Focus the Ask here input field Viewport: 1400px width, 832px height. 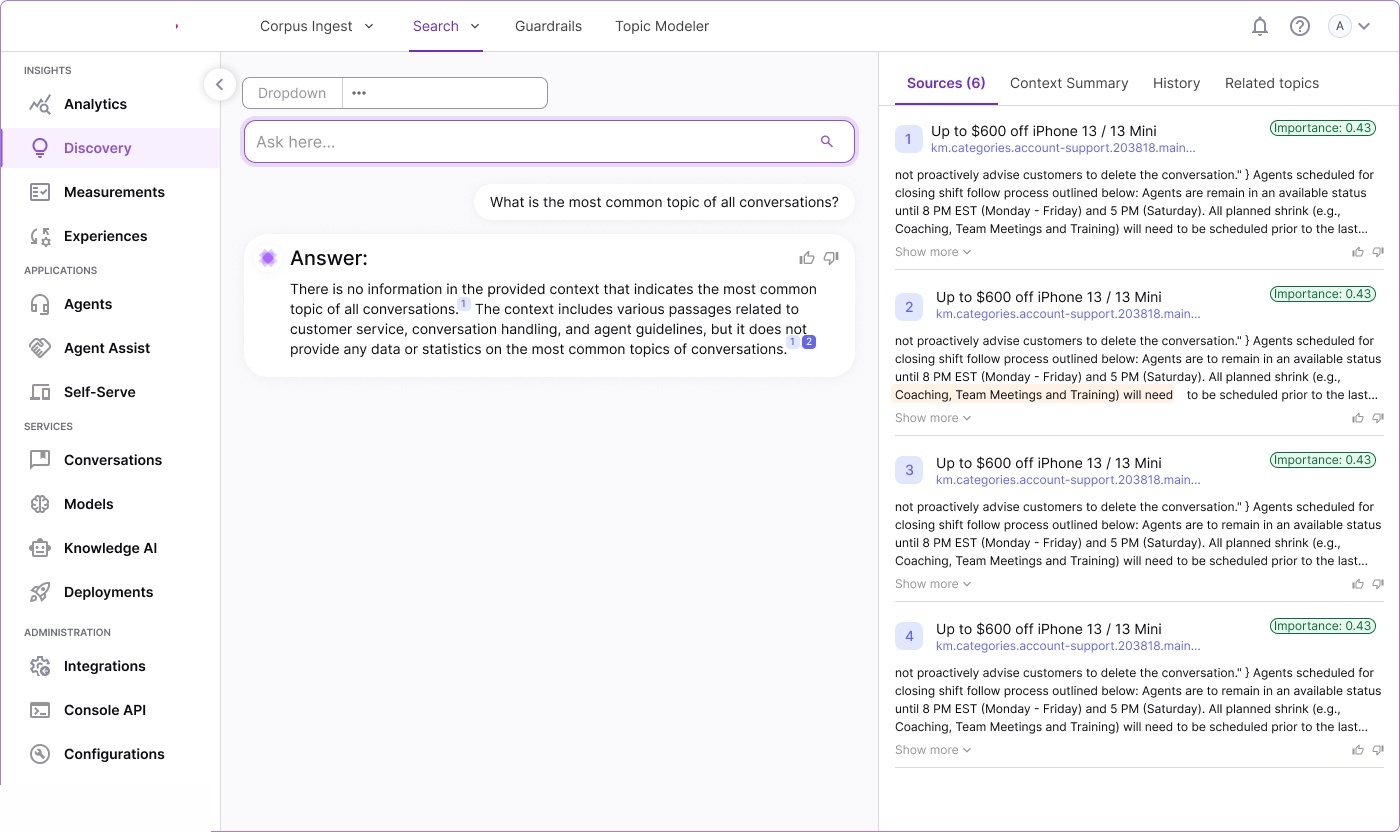(530, 142)
